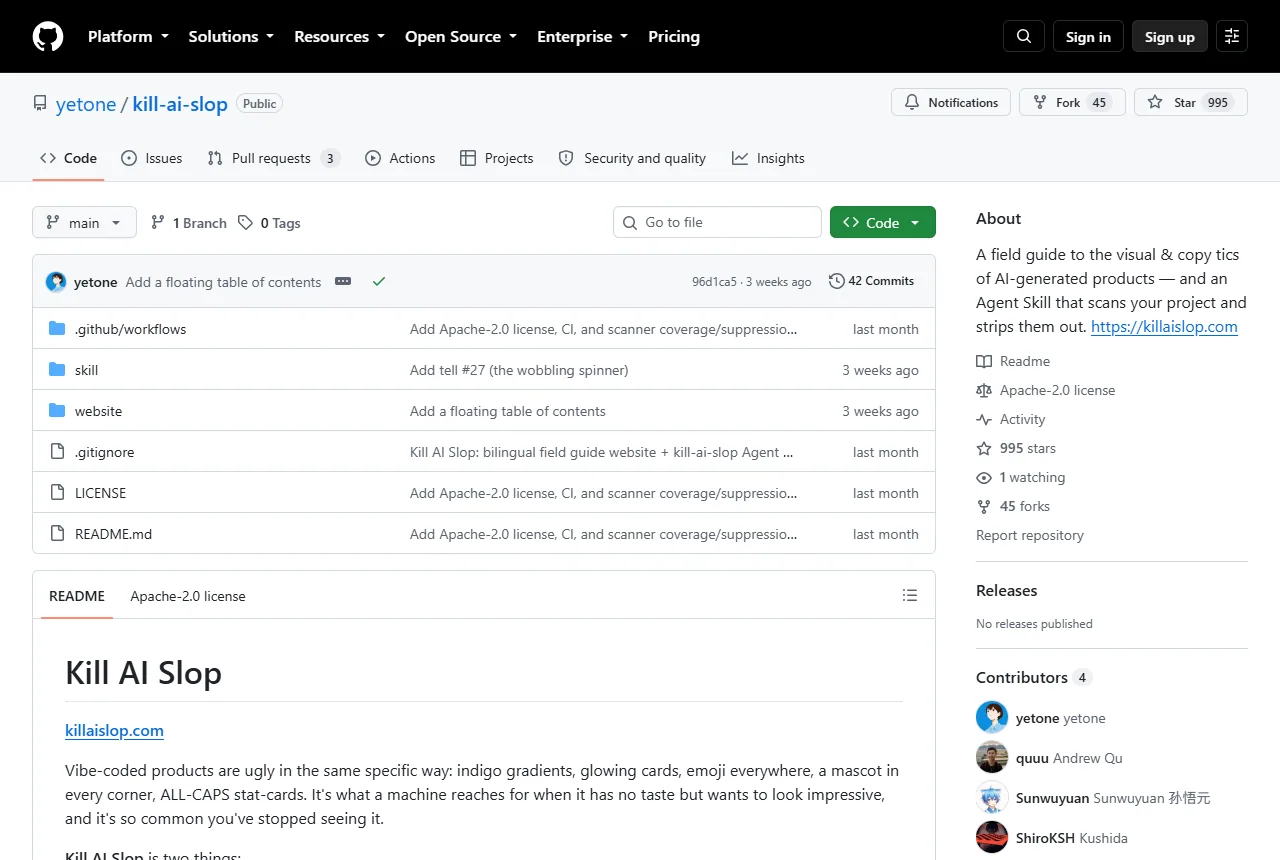Screen dimensions: 1280x860
Task: Open the 995 stars link
Action: (x=1016, y=448)
